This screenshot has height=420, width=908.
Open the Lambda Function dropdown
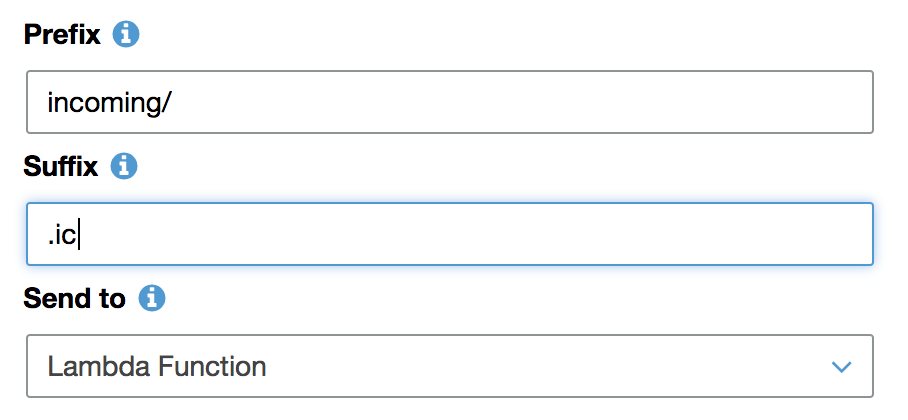tap(450, 367)
